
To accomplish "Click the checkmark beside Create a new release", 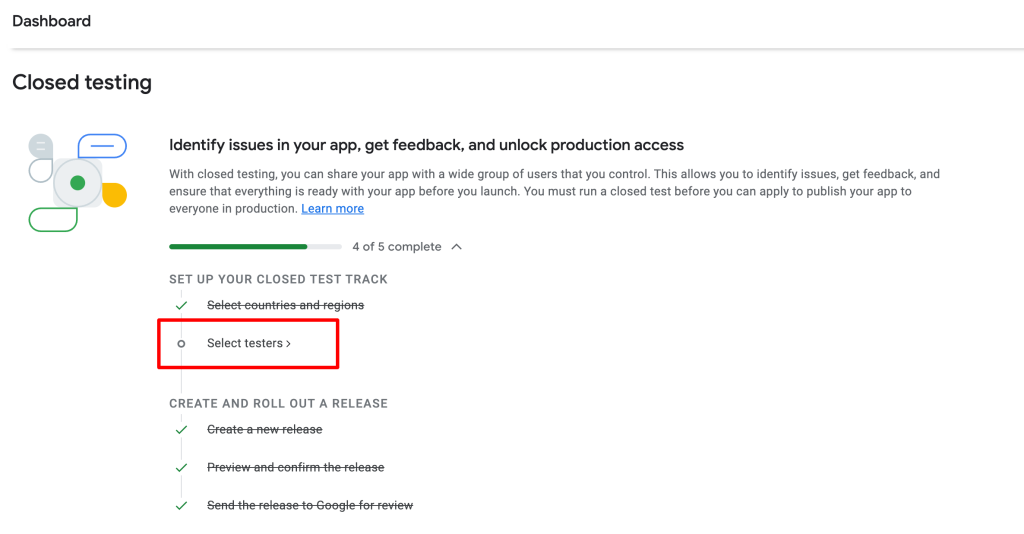I will [182, 430].
